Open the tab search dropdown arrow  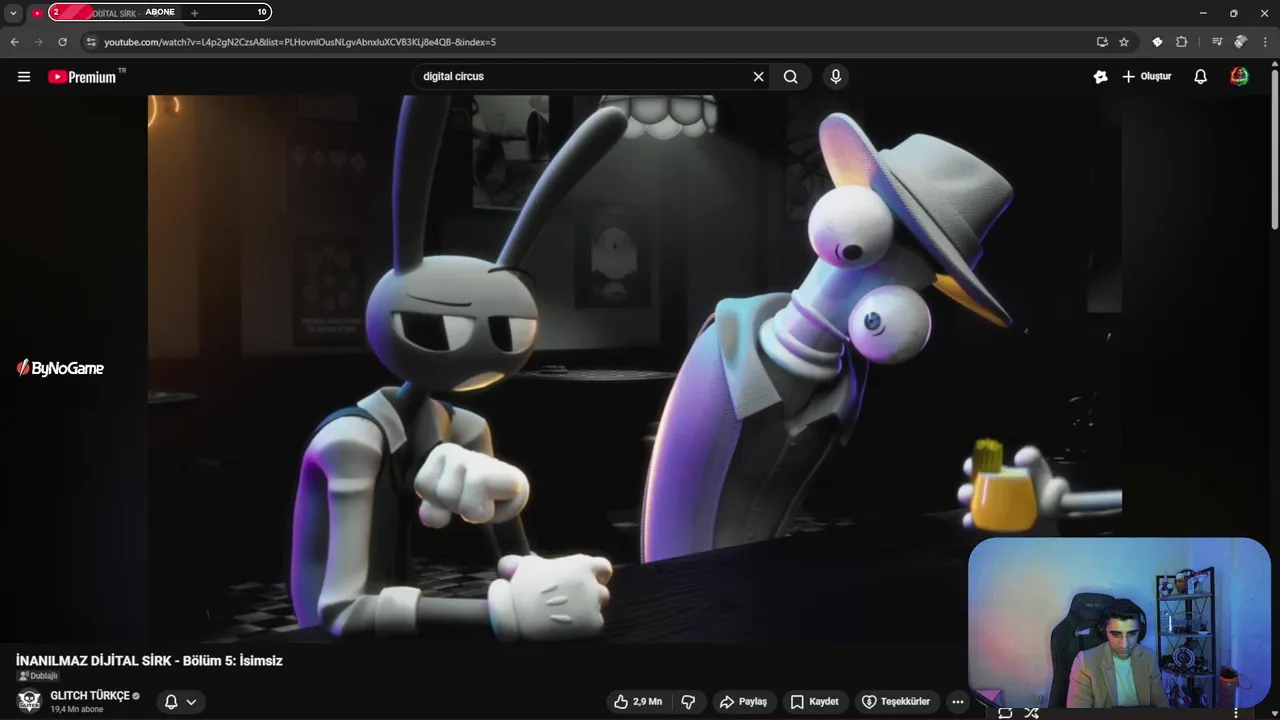click(13, 13)
